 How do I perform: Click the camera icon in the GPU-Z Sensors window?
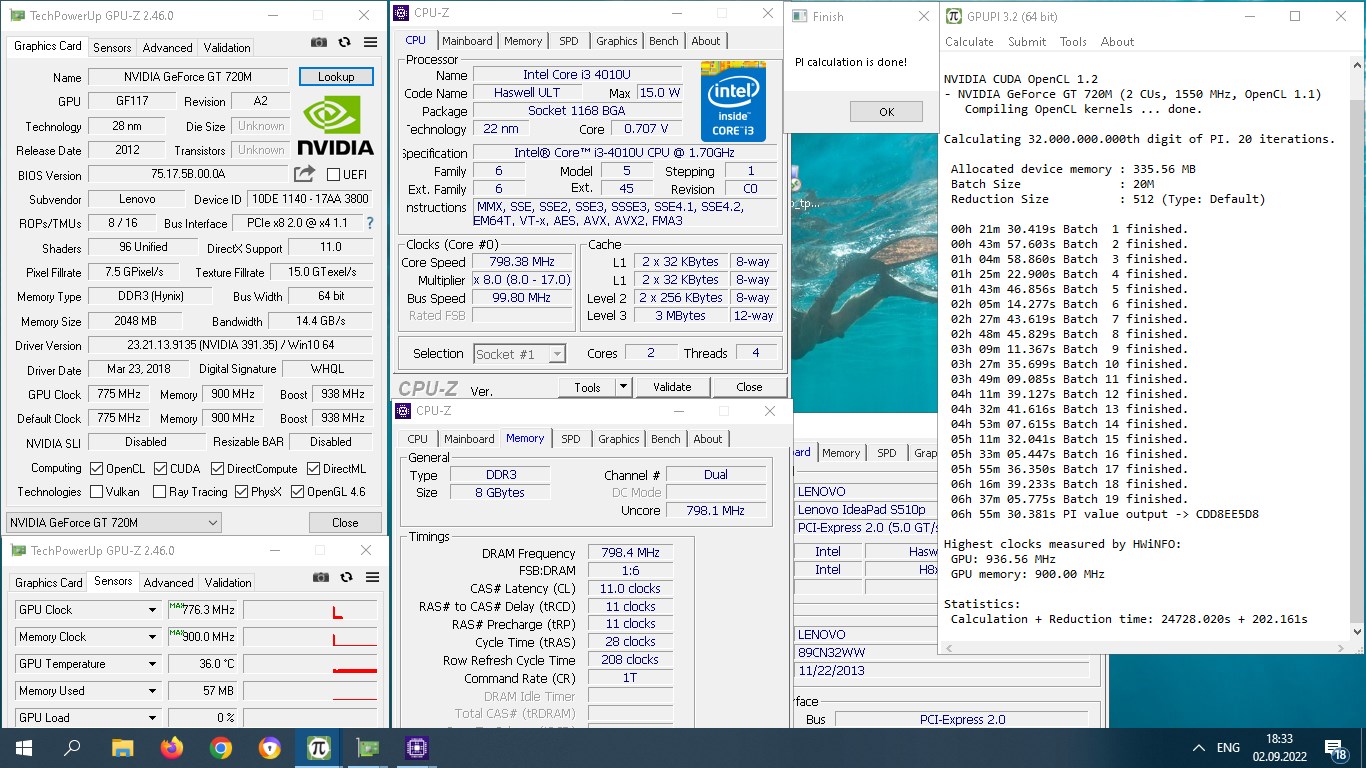pyautogui.click(x=320, y=577)
